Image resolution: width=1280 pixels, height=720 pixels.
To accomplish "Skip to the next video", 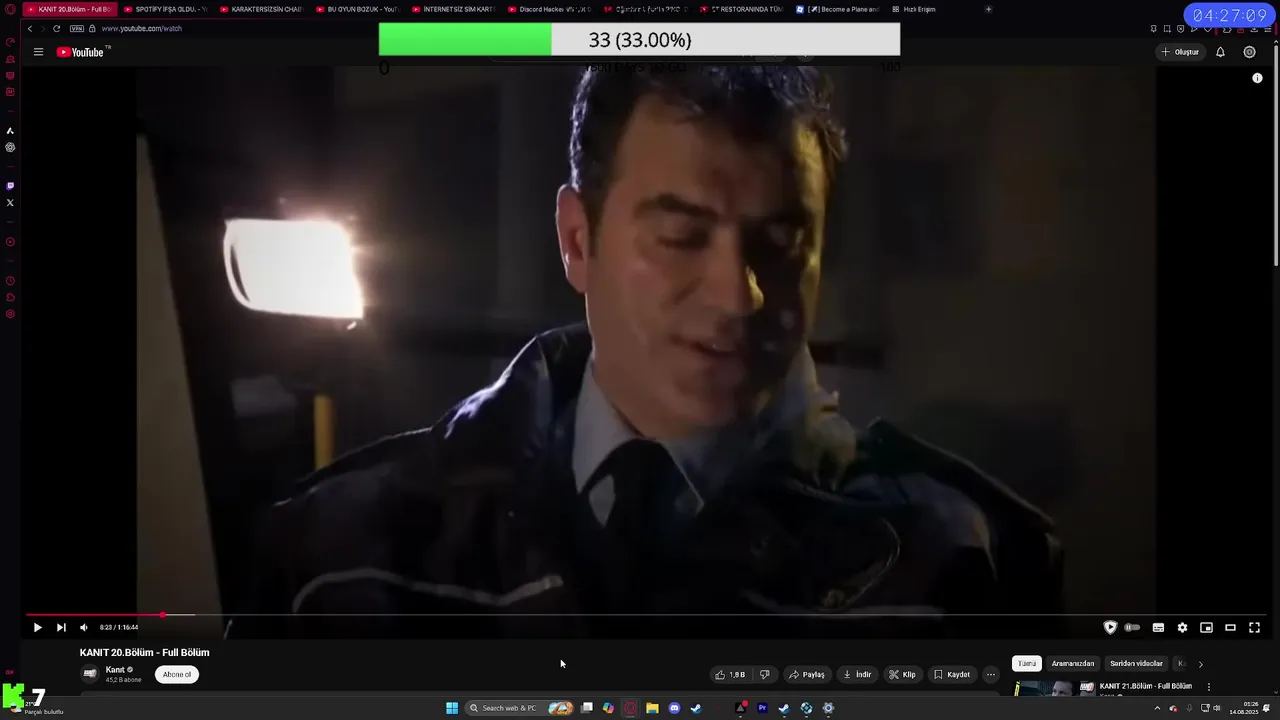I will [x=61, y=628].
